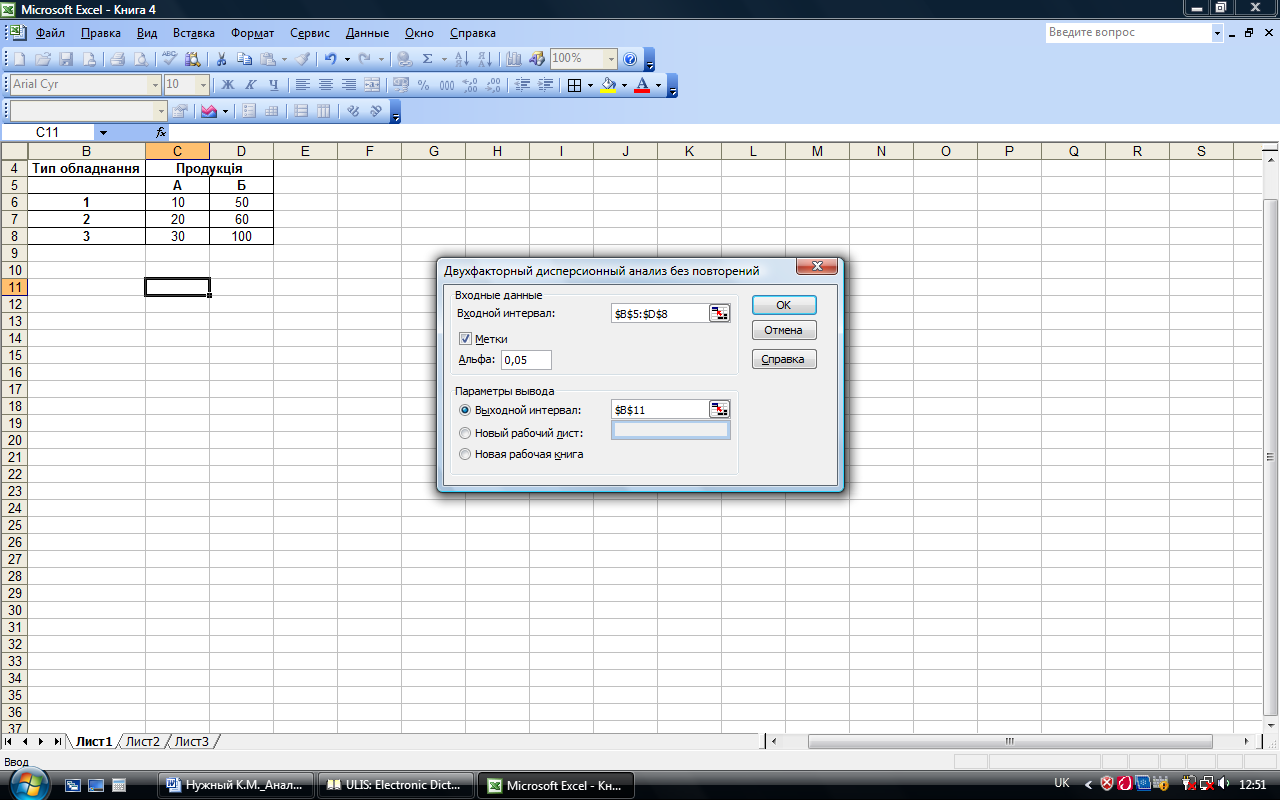
Task: Switch to ULIS Electronic Dictionary taskbar button
Action: [x=395, y=785]
